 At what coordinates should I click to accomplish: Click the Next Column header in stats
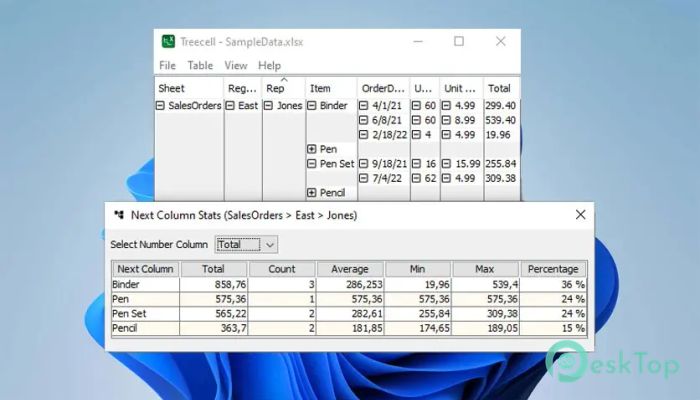[x=146, y=269]
